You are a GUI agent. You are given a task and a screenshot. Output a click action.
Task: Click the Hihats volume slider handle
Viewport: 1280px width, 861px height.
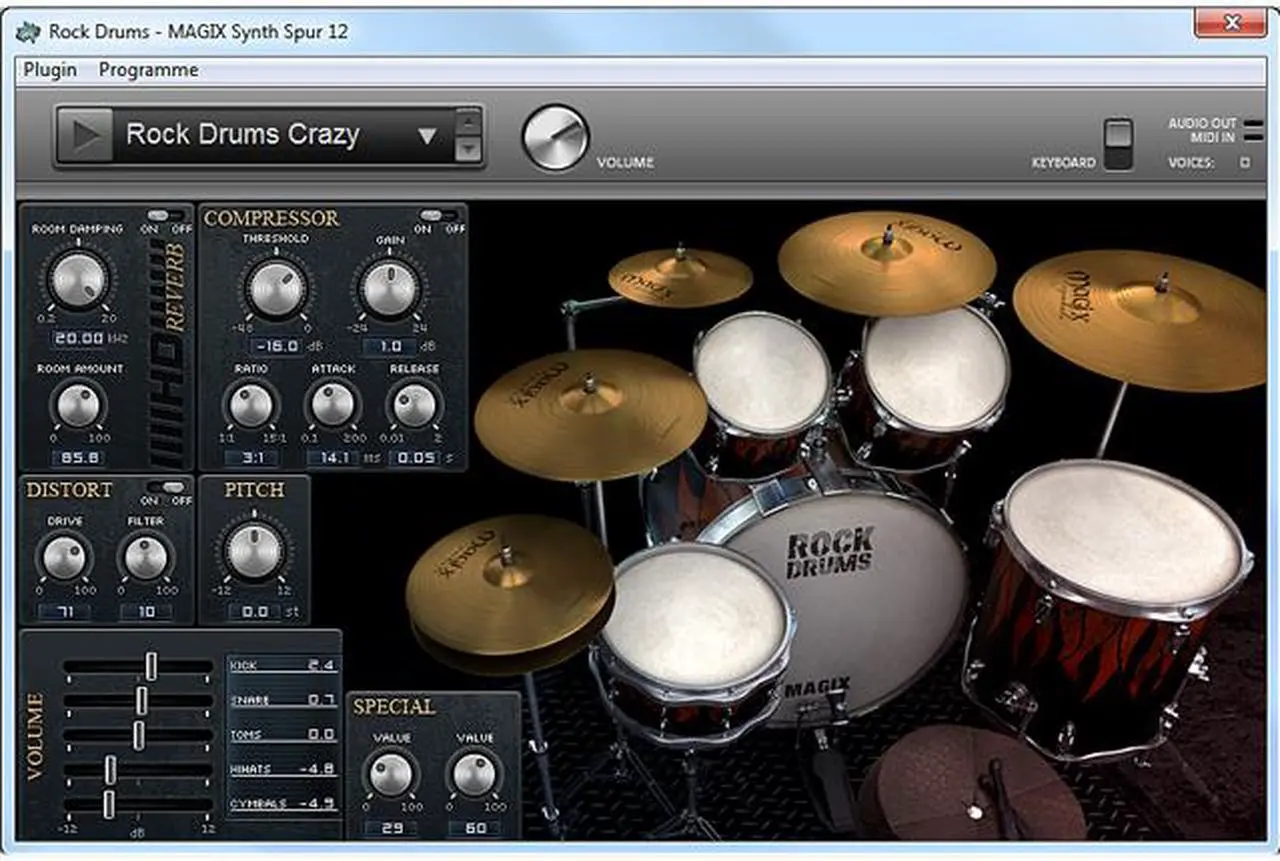point(110,769)
